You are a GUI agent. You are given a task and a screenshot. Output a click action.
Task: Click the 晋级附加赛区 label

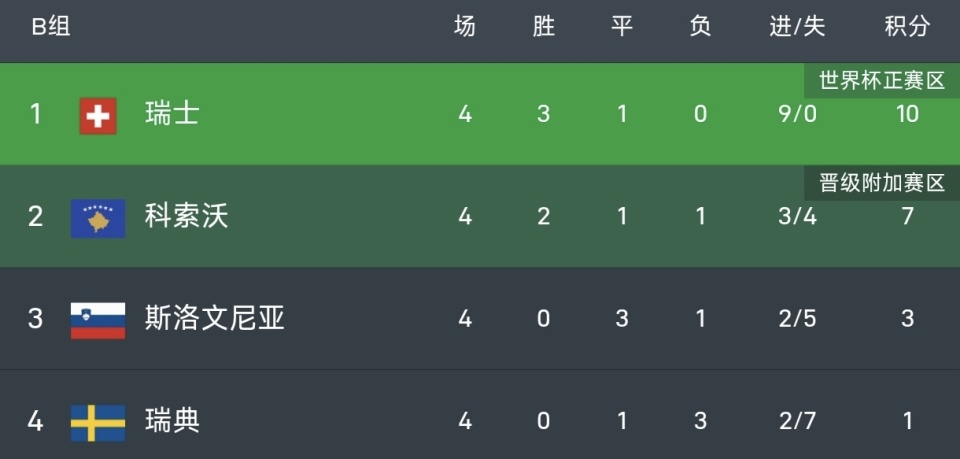coord(881,183)
